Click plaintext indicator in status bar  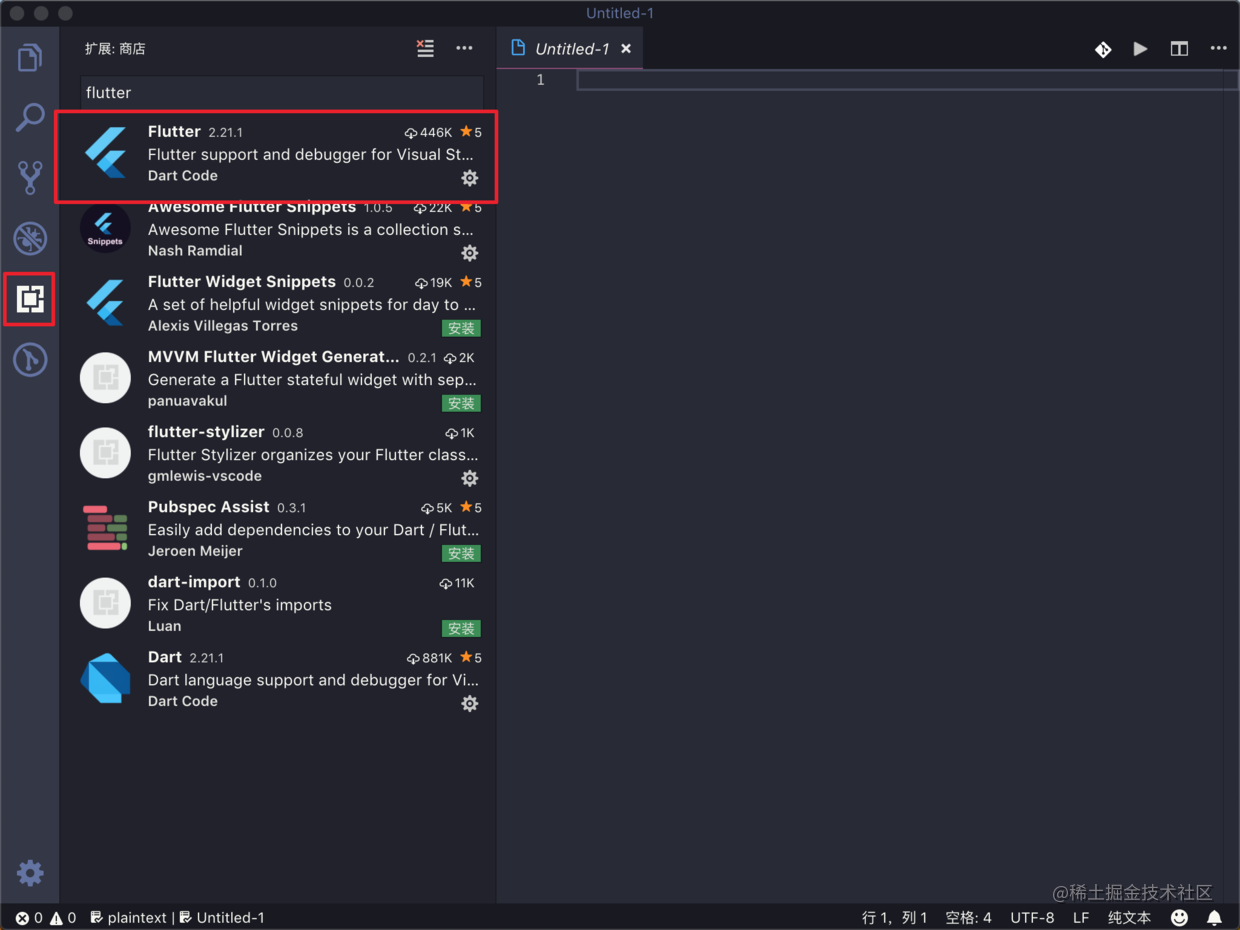[x=128, y=917]
